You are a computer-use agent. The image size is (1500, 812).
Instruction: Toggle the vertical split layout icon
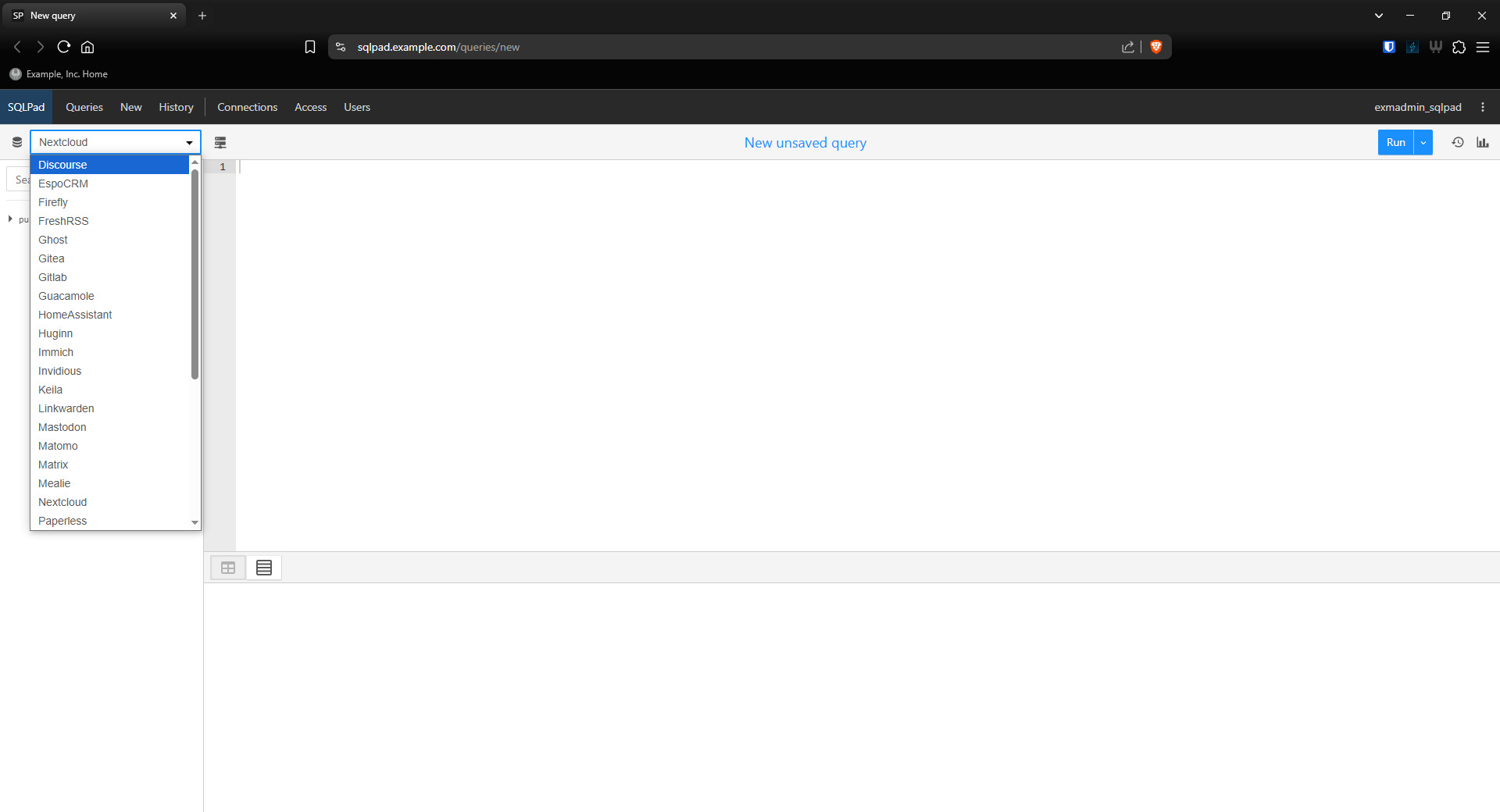220,142
